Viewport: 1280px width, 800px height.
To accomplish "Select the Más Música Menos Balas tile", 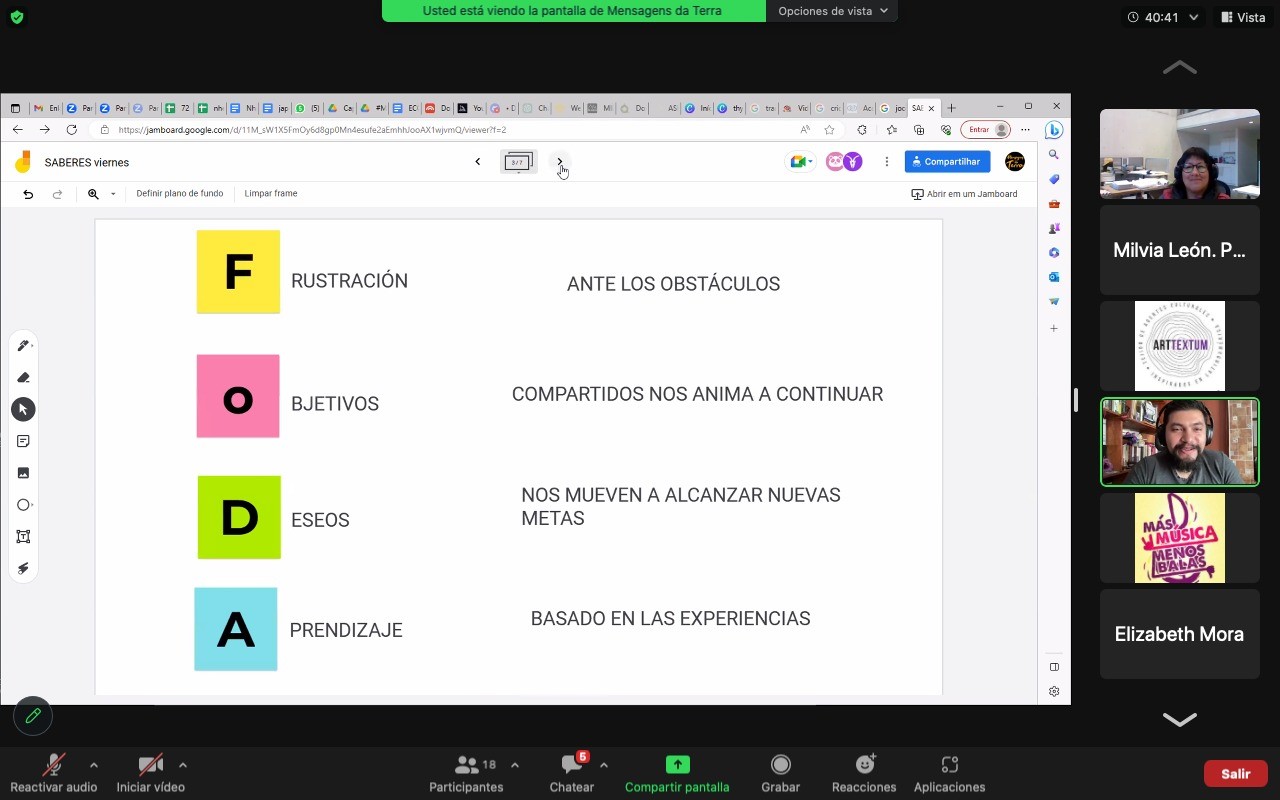I will pos(1179,538).
